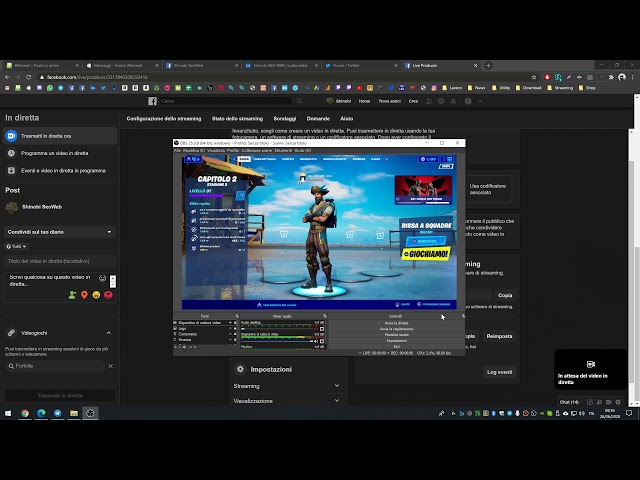Click the Impostazioni gear icon on Facebook page
This screenshot has height=480, width=640.
[x=240, y=369]
